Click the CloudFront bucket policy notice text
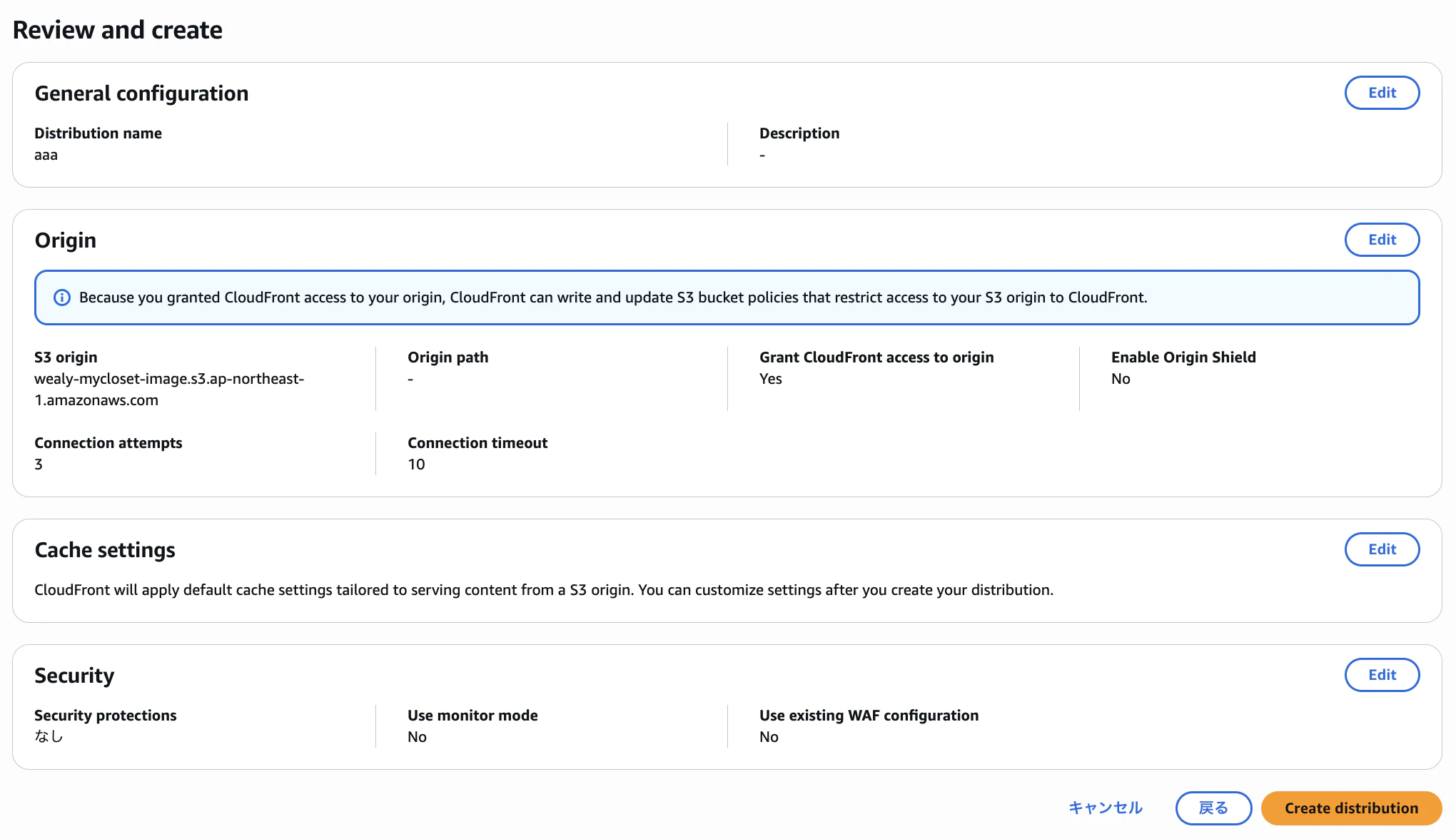 613,298
